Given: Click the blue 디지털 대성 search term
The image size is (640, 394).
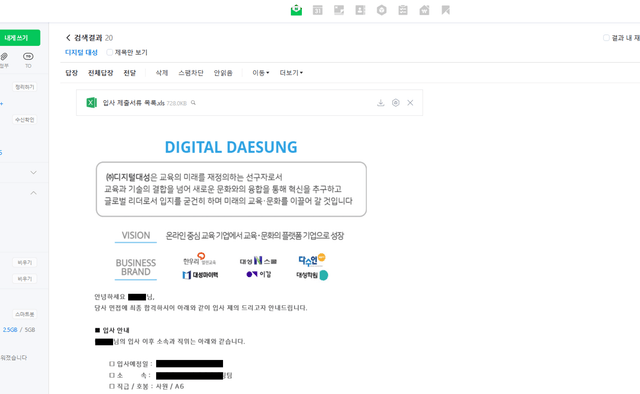Looking at the screenshot, I should point(81,52).
